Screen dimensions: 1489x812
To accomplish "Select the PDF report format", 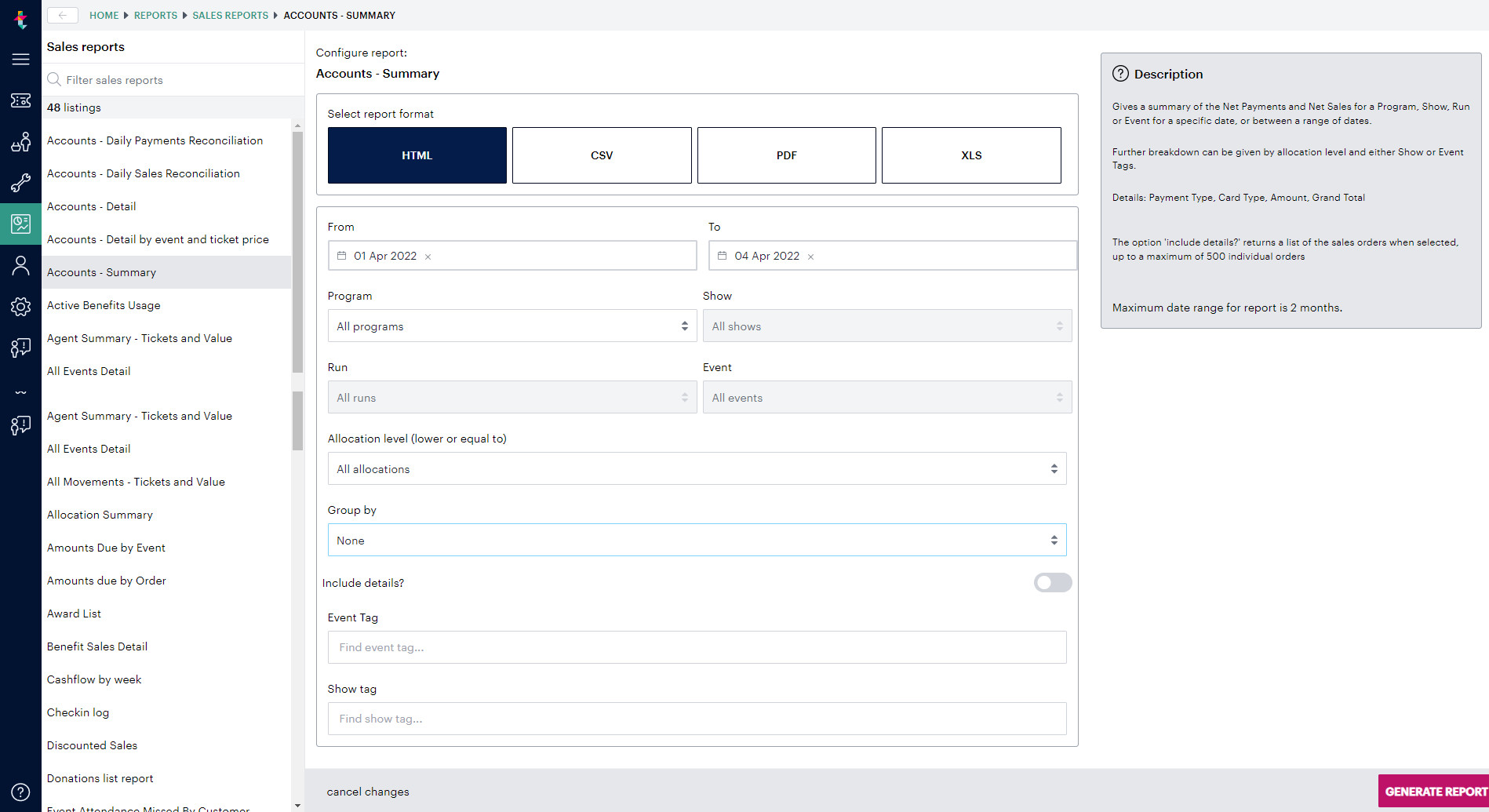I will point(785,155).
